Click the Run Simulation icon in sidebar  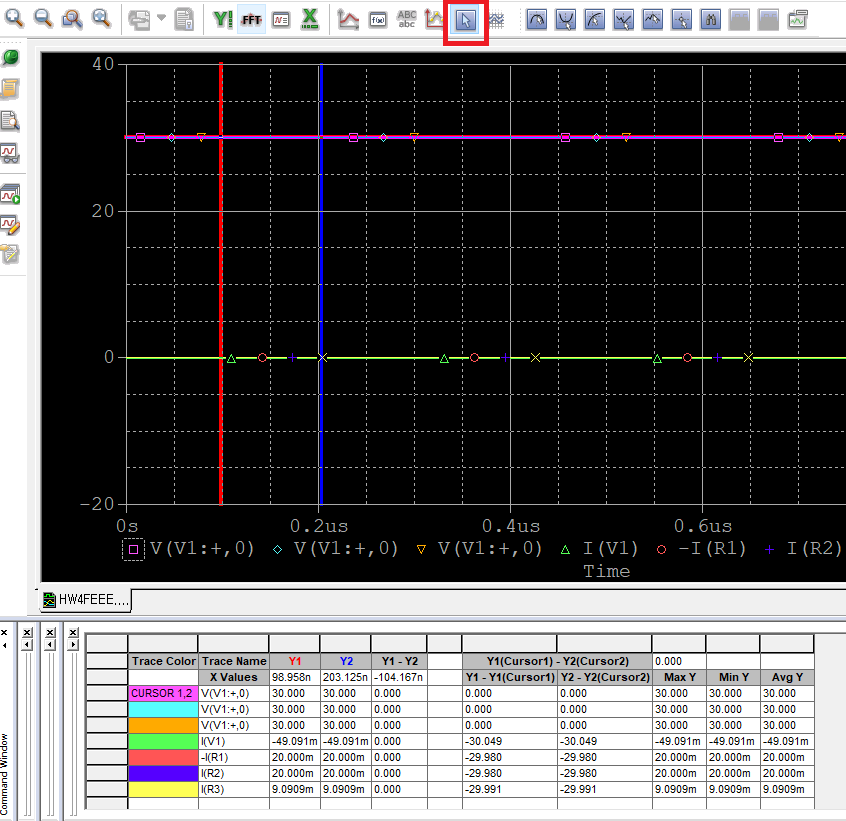click(x=10, y=192)
